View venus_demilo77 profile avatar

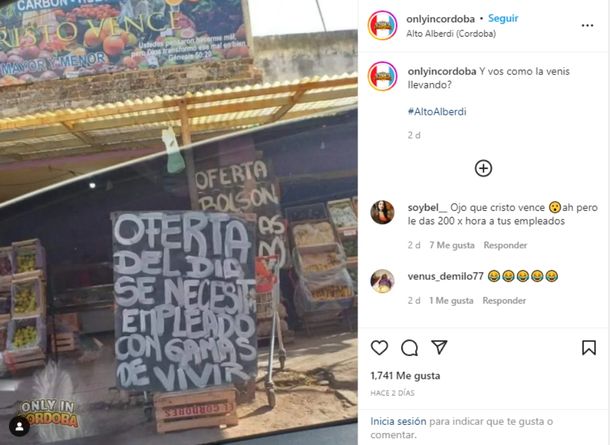(382, 281)
